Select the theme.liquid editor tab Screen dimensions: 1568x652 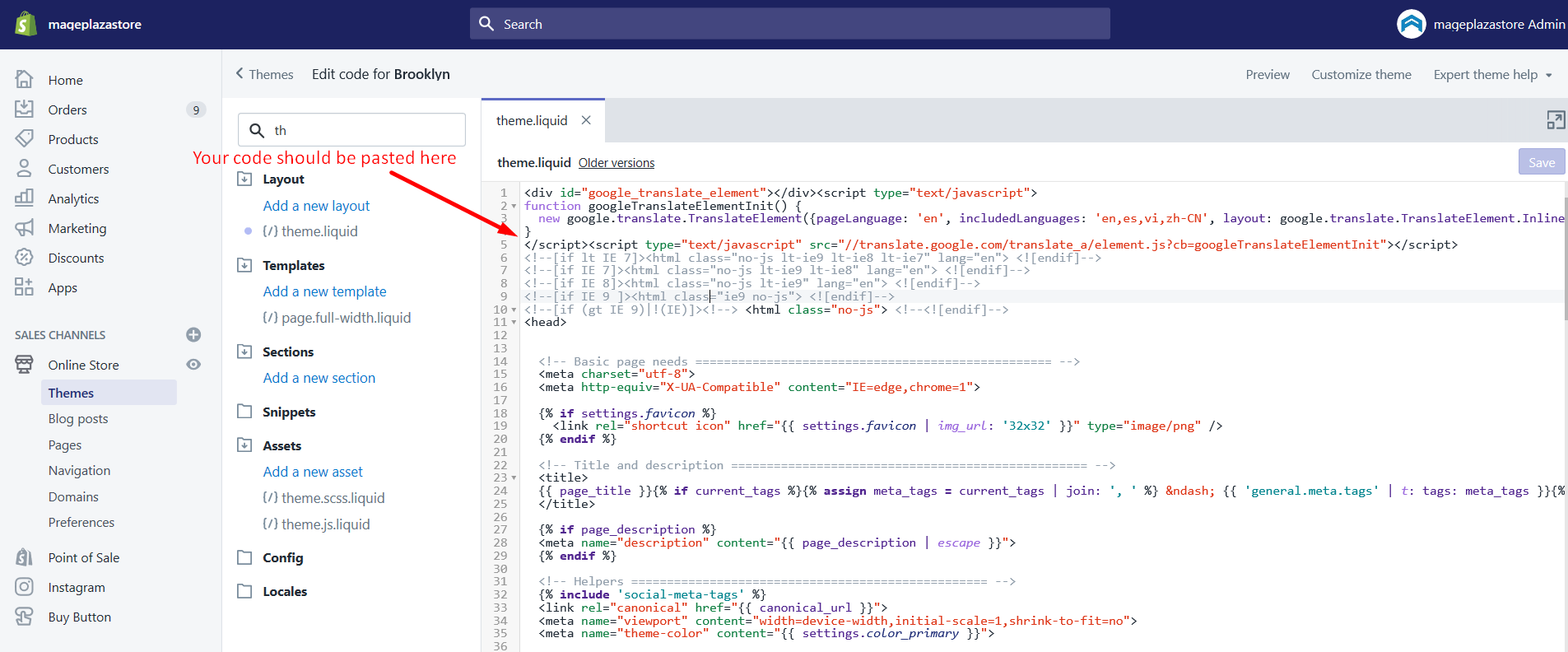pyautogui.click(x=532, y=120)
